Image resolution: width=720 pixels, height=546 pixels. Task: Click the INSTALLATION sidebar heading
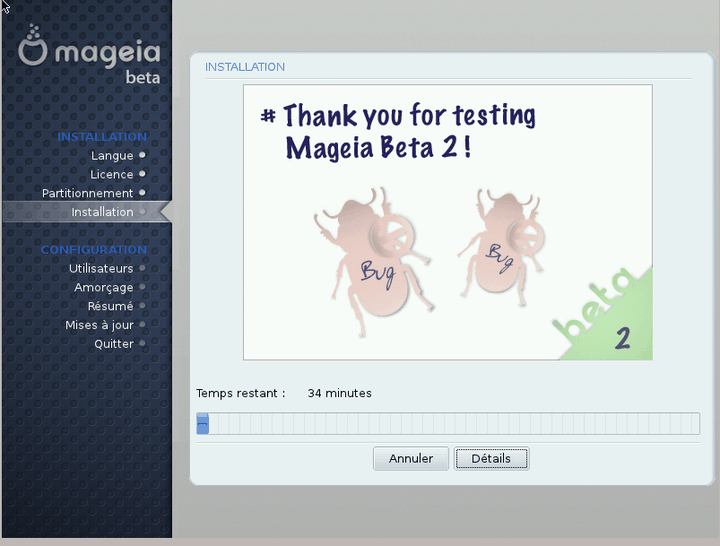[102, 137]
